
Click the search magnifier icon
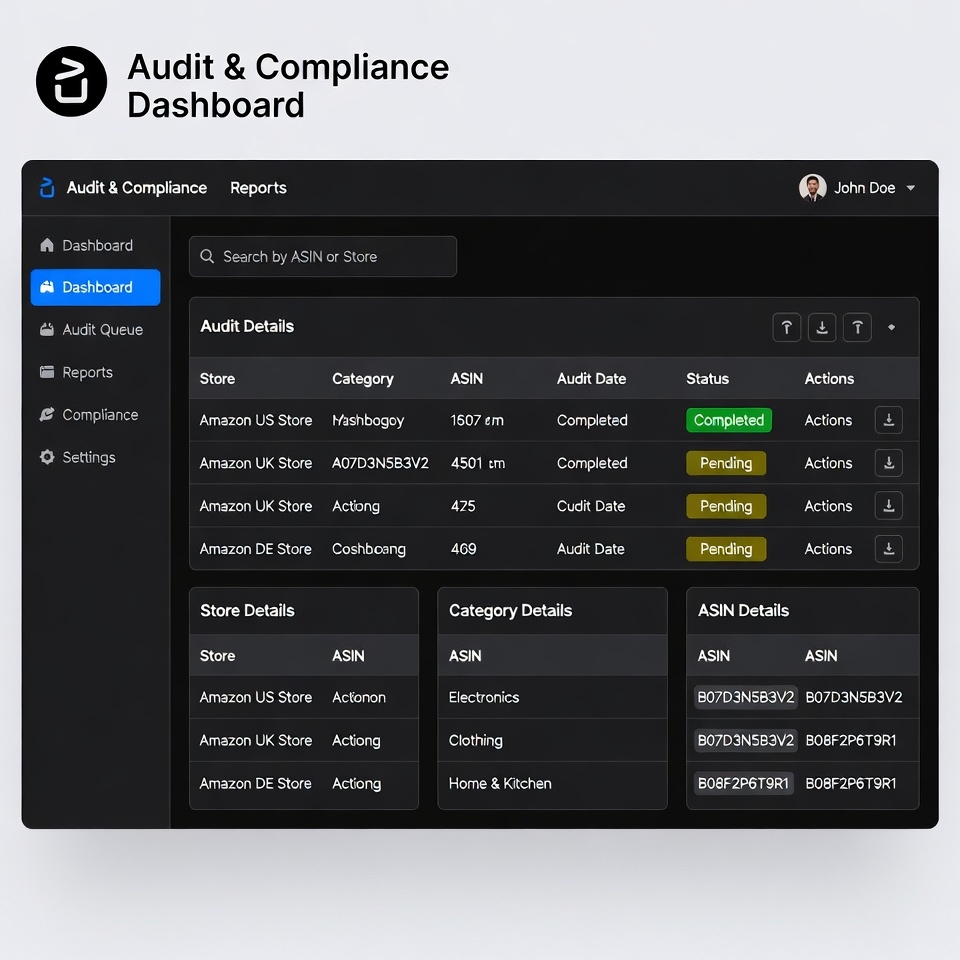point(207,256)
